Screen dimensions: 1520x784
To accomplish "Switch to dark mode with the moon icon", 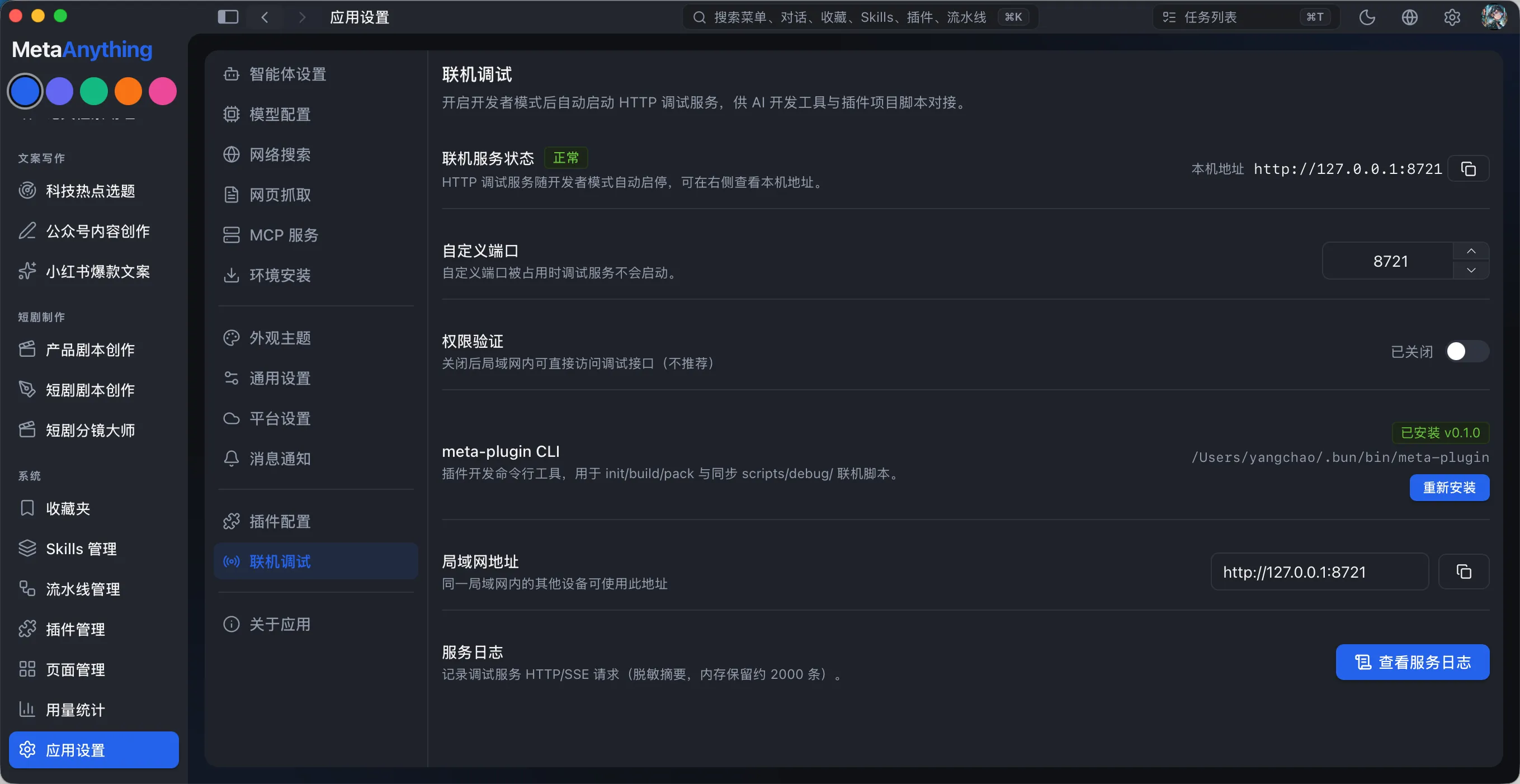I will [1367, 17].
